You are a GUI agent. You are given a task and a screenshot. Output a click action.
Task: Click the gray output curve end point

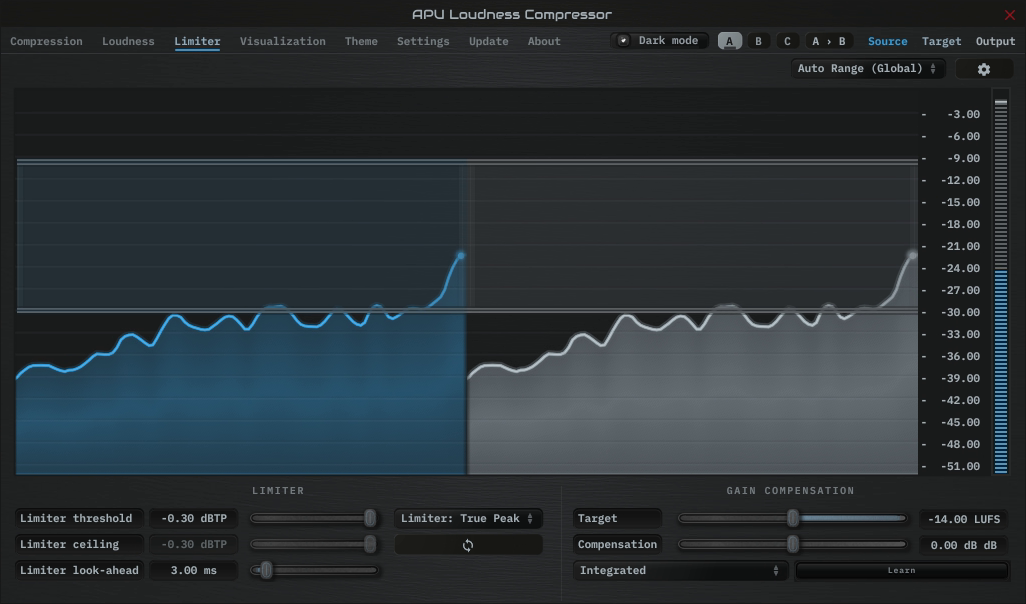(x=912, y=255)
